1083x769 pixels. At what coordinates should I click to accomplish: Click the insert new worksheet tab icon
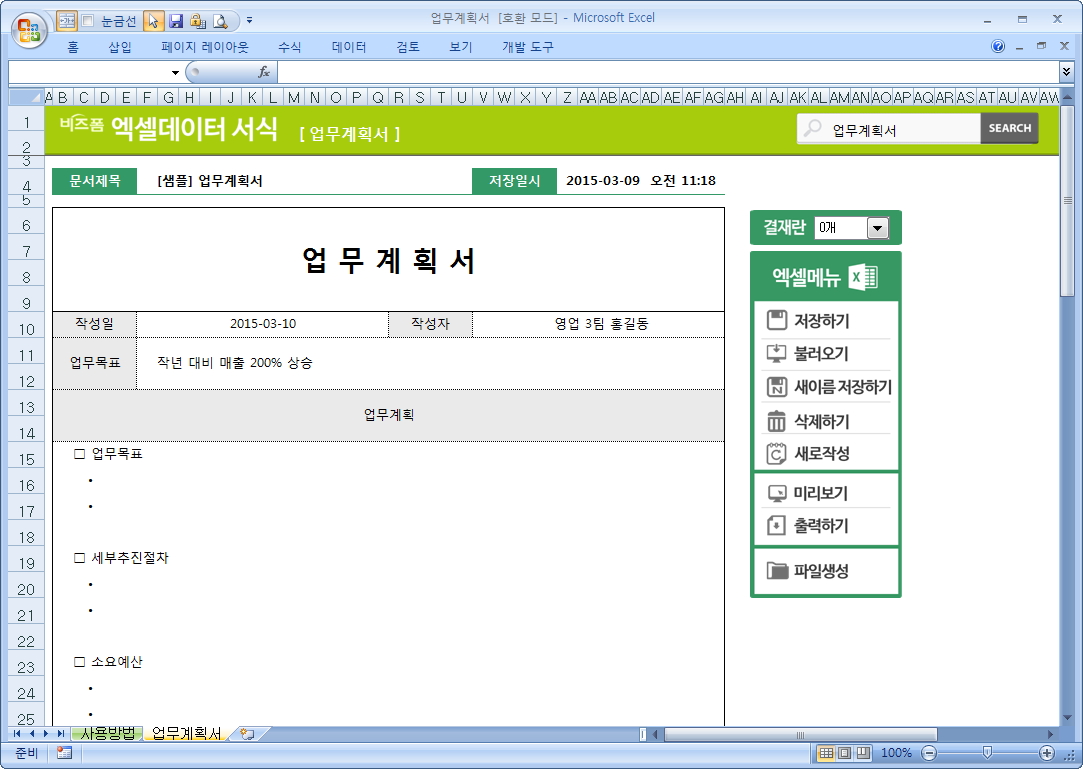pos(247,734)
